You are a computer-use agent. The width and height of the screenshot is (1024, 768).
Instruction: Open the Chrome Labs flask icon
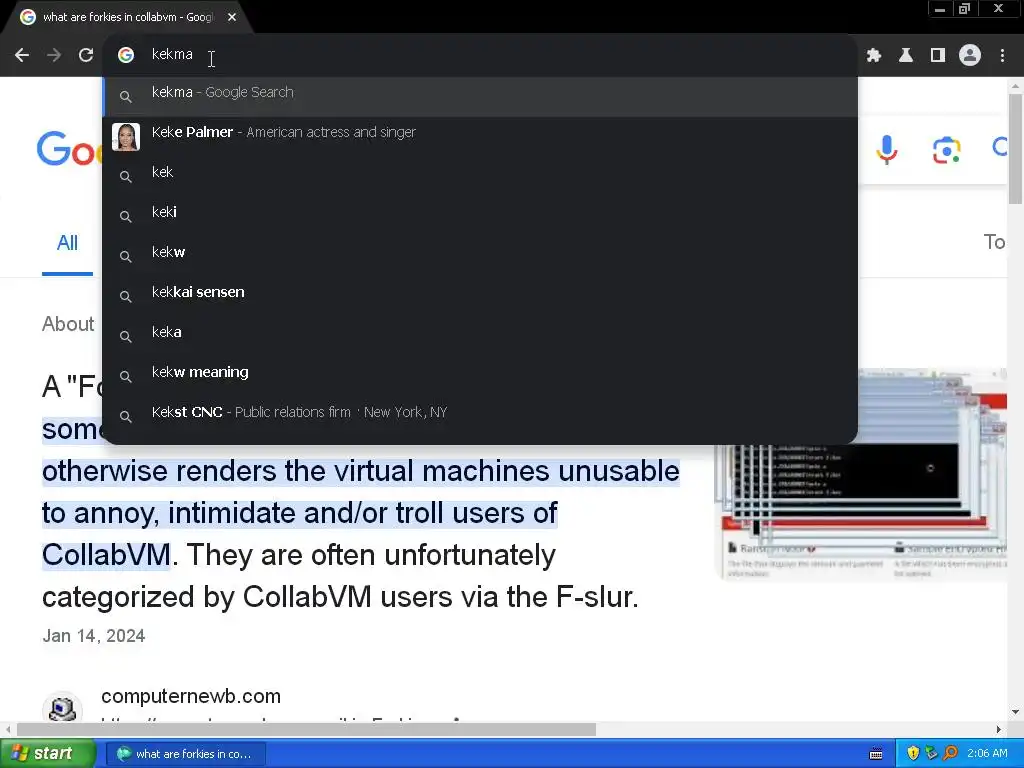coord(906,56)
